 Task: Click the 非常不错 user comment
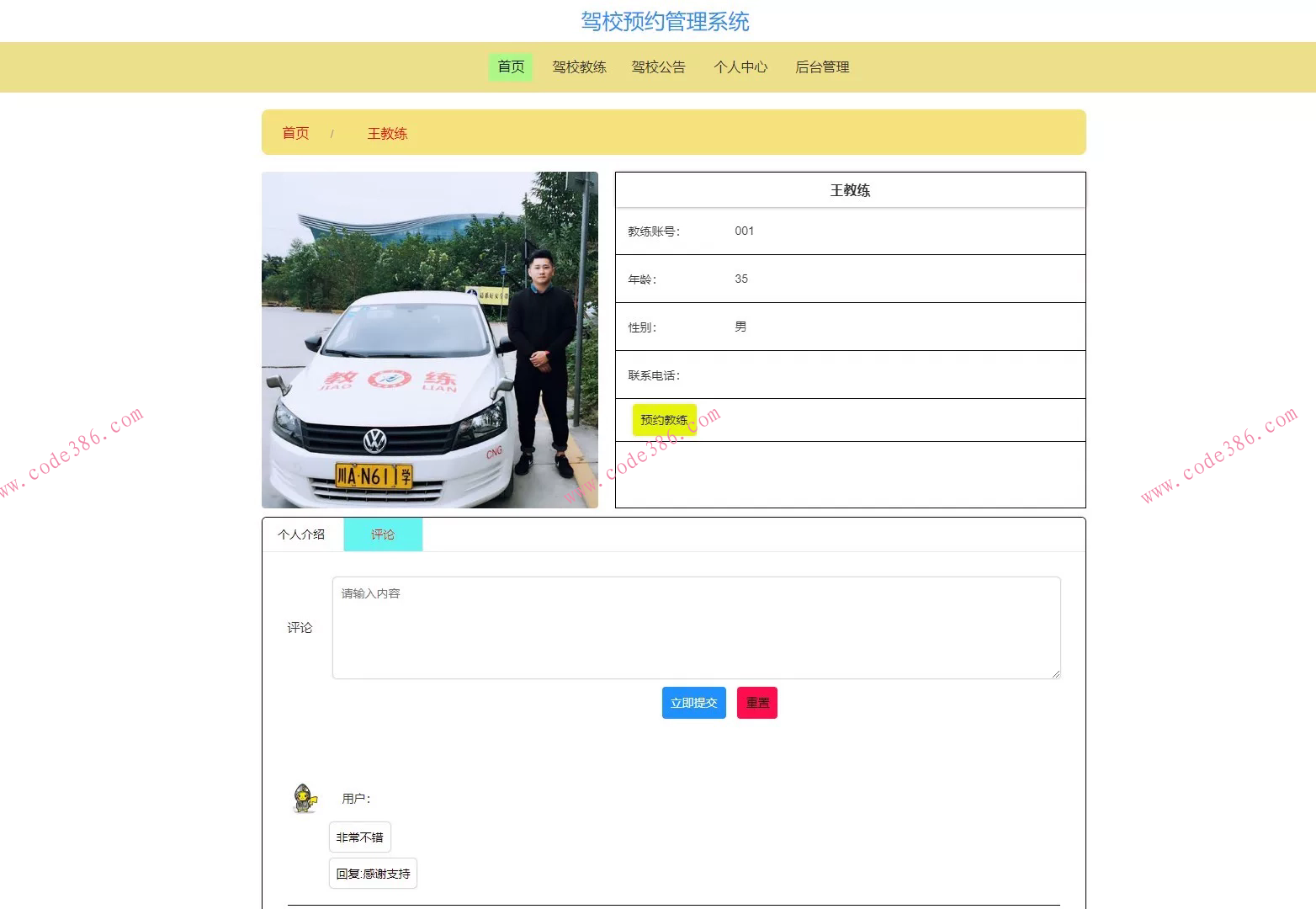tap(360, 837)
